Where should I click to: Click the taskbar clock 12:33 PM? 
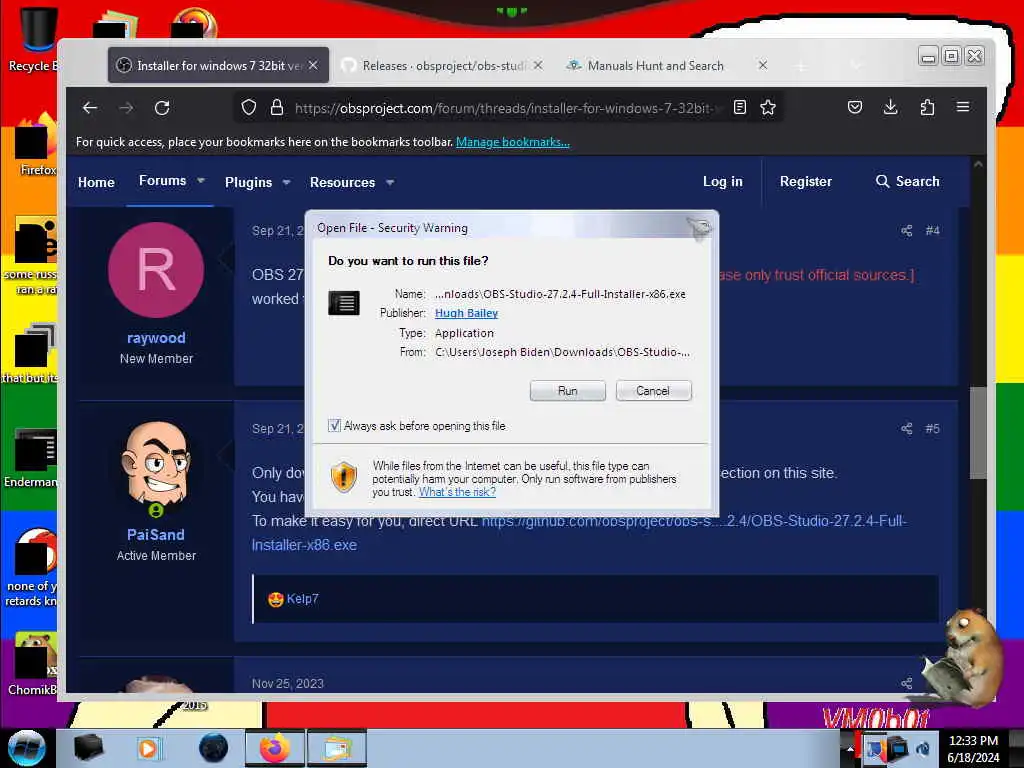973,741
